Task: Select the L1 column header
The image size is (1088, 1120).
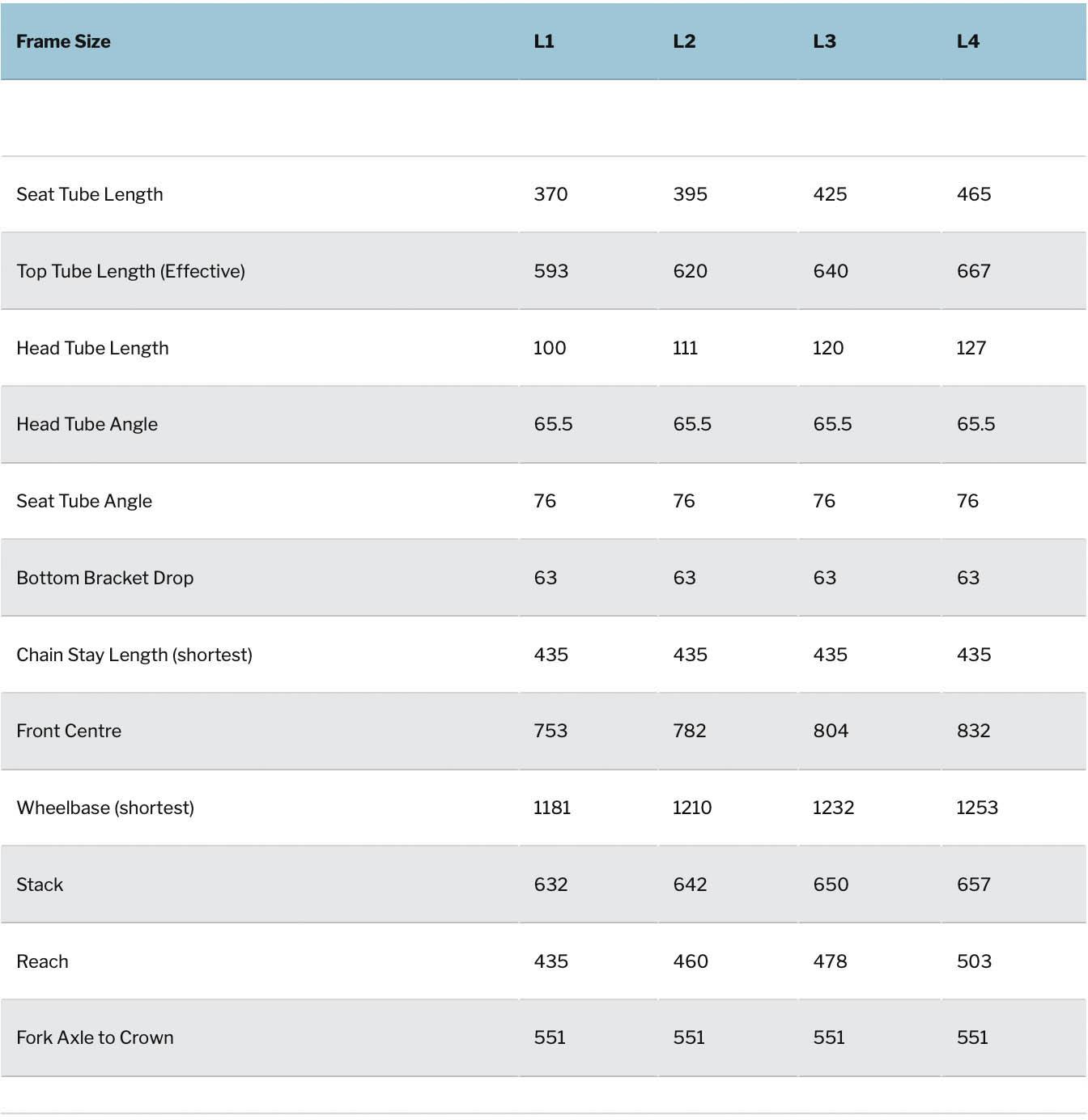Action: click(544, 41)
